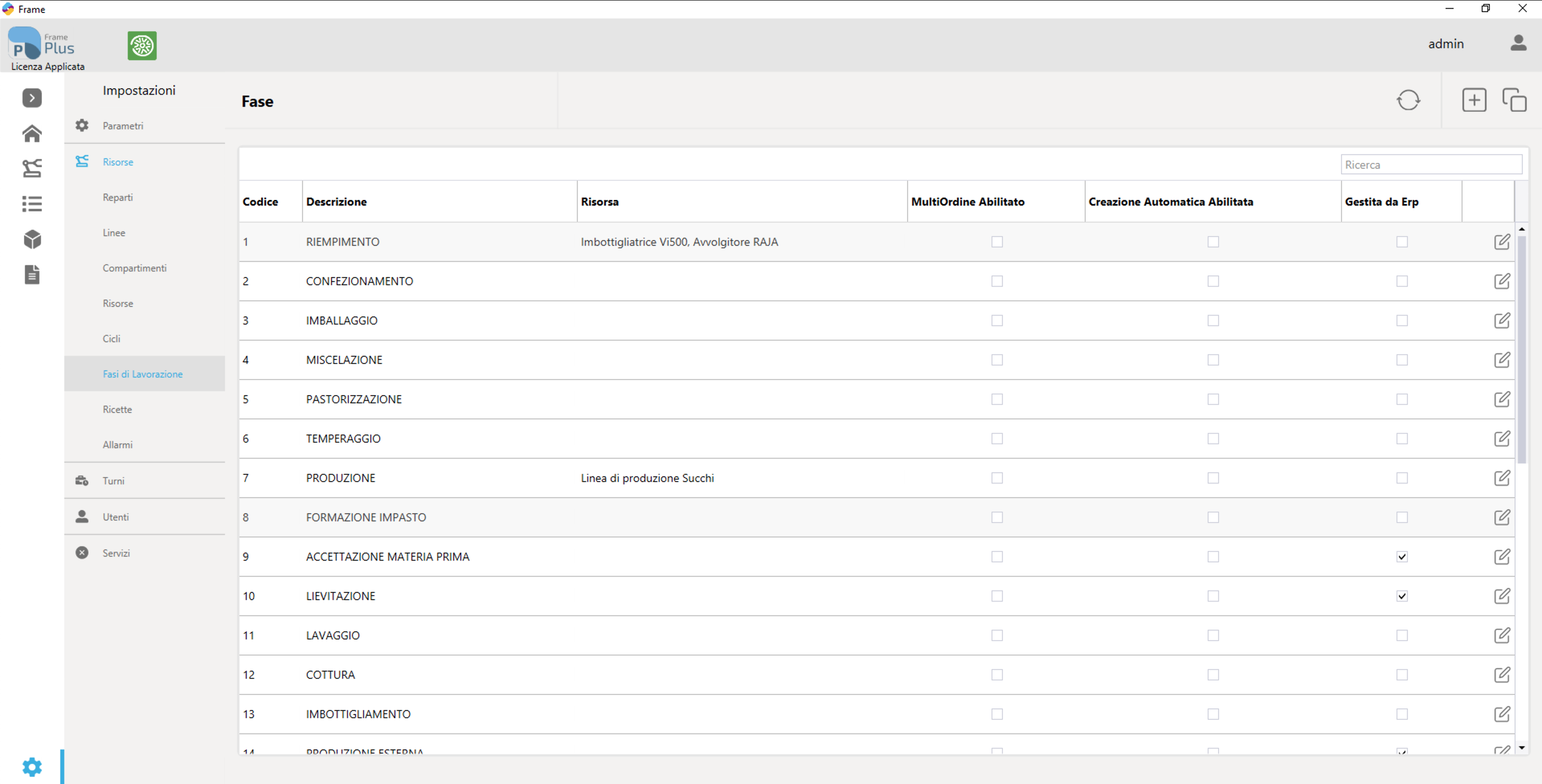Toggle Creazione Automatica for CONFEZIONAMENTO
This screenshot has width=1542, height=784.
[x=1213, y=281]
